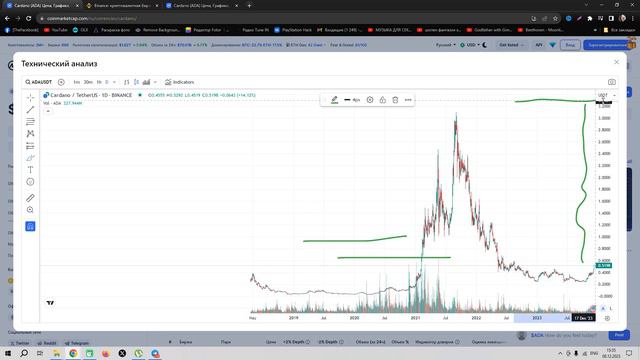Change drawing line color with pencil icon
Viewport: 640px width, 360px height.
click(334, 100)
